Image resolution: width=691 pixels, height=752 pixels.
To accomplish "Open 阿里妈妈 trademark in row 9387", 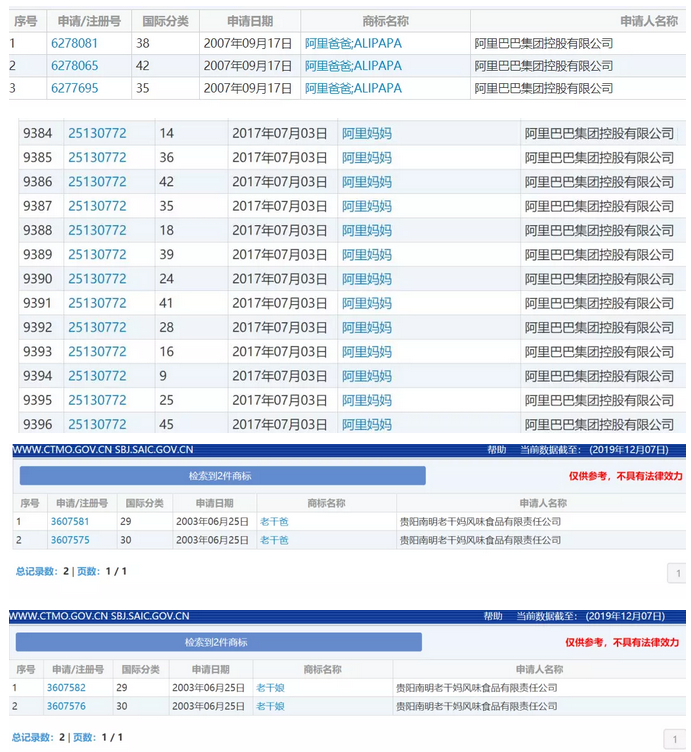I will 367,206.
